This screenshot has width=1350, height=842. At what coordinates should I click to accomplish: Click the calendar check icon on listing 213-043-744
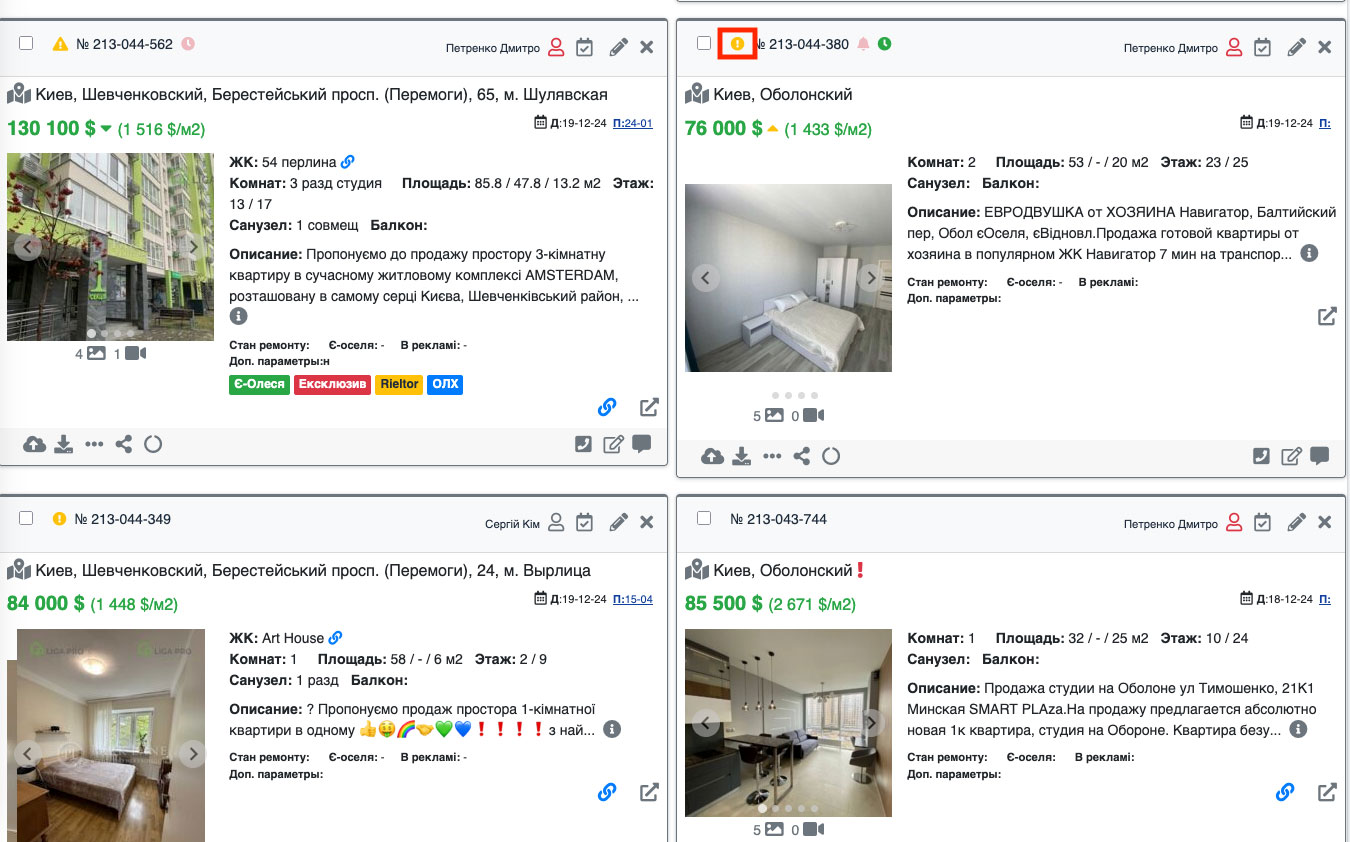click(x=1263, y=522)
